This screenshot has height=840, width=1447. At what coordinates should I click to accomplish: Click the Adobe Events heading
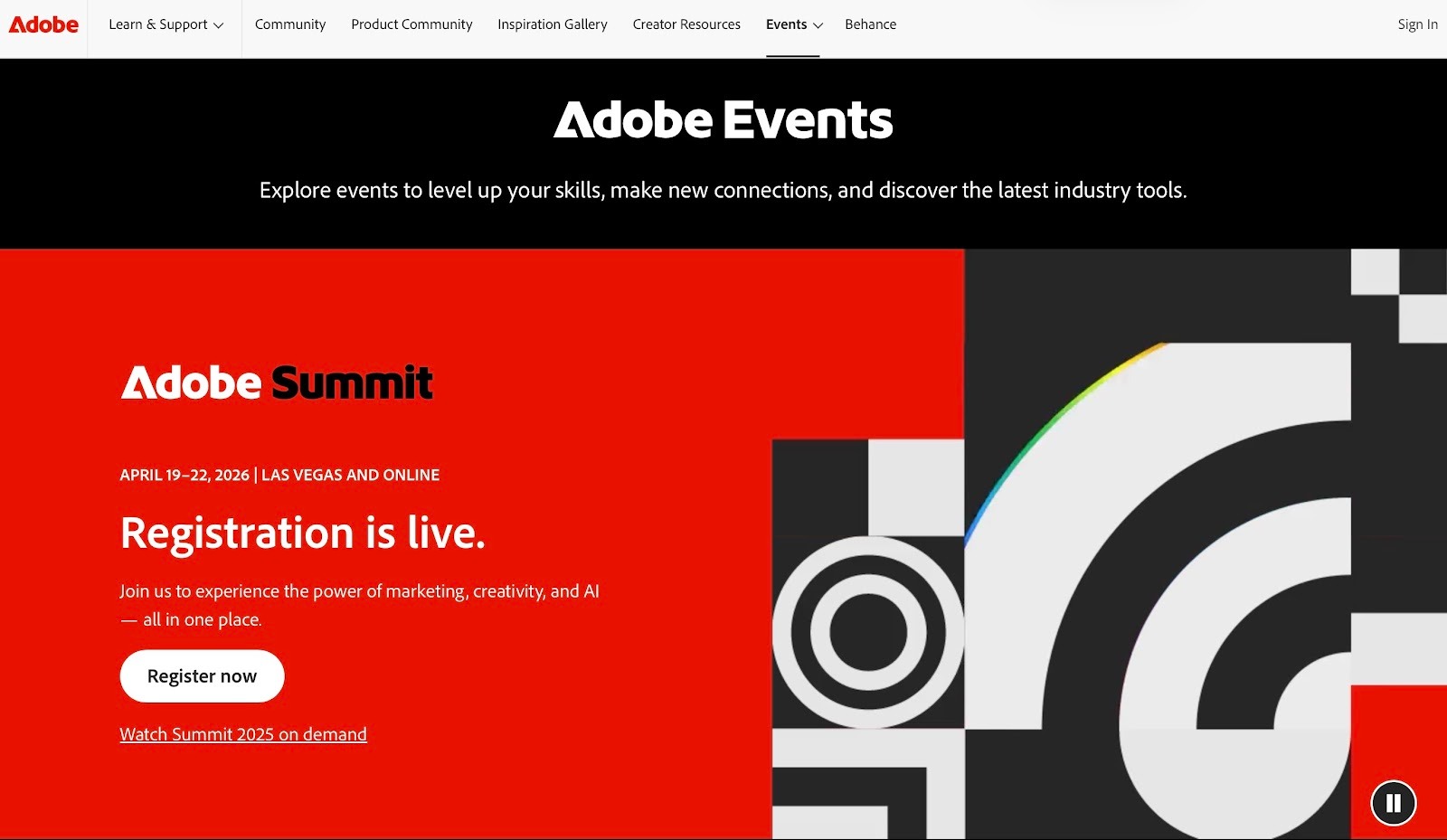tap(723, 120)
